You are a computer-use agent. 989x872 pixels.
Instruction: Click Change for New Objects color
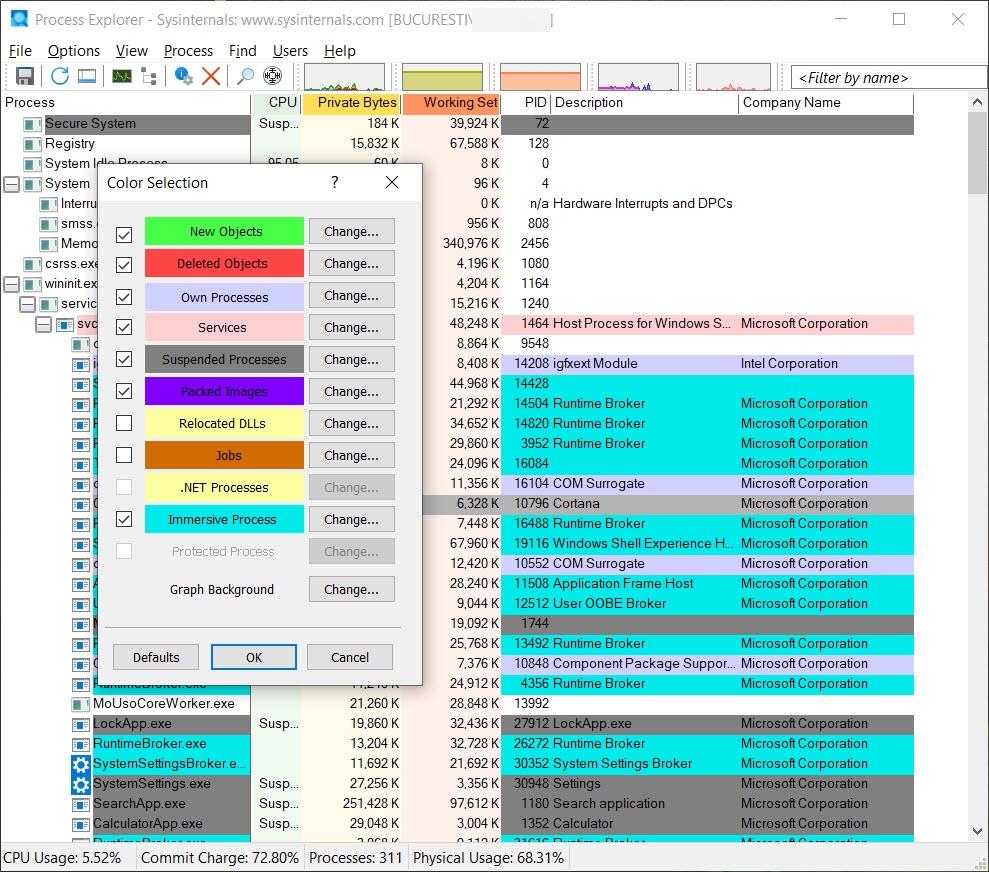[x=351, y=231]
